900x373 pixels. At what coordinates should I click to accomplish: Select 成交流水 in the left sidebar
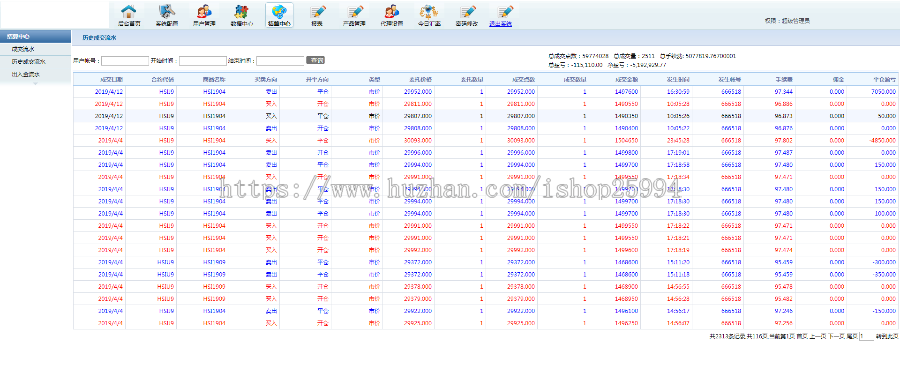point(23,49)
